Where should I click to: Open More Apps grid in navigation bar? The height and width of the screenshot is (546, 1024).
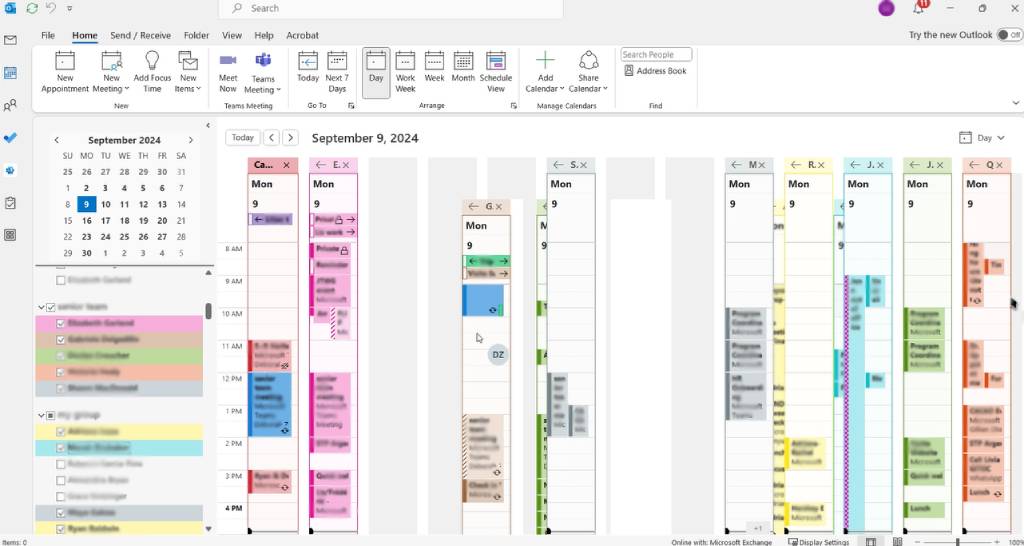10,235
